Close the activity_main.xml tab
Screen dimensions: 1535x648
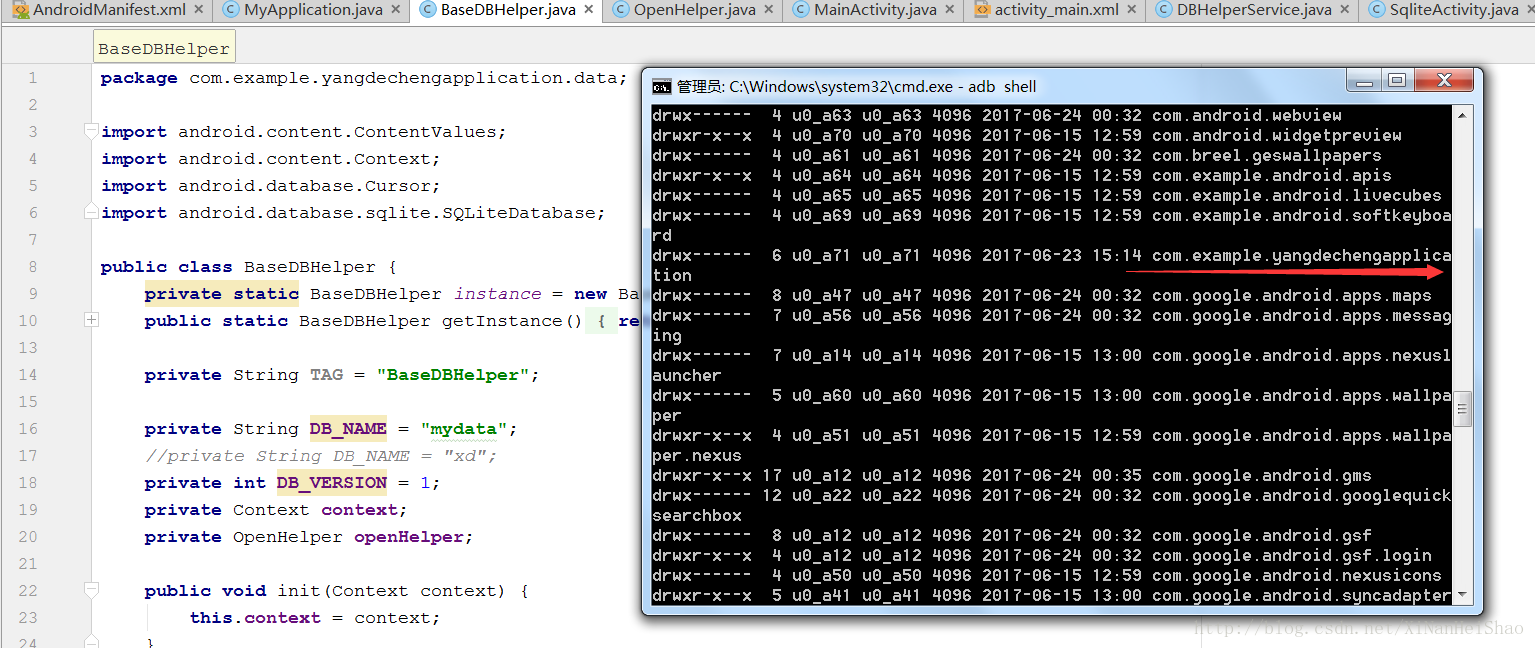point(1132,10)
